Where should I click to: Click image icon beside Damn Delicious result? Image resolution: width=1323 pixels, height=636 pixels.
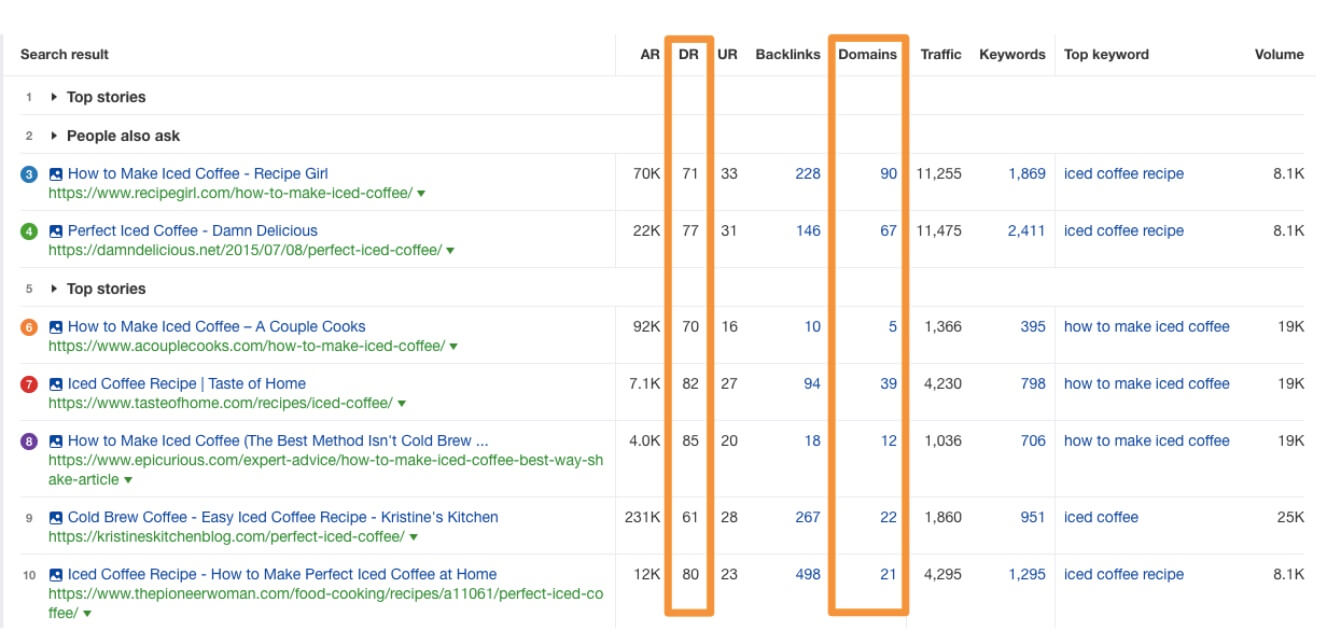(56, 231)
